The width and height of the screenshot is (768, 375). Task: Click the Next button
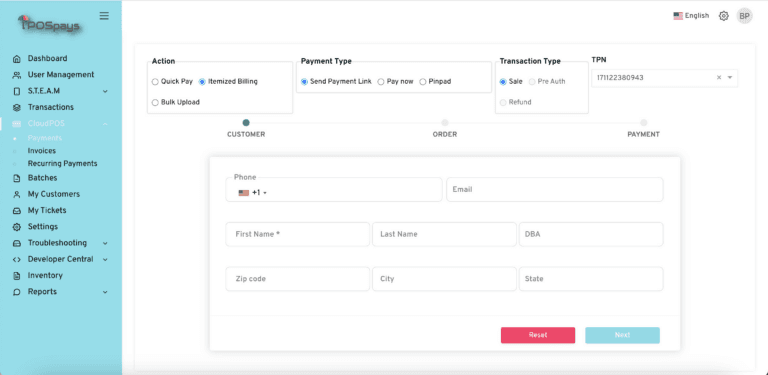coord(622,335)
